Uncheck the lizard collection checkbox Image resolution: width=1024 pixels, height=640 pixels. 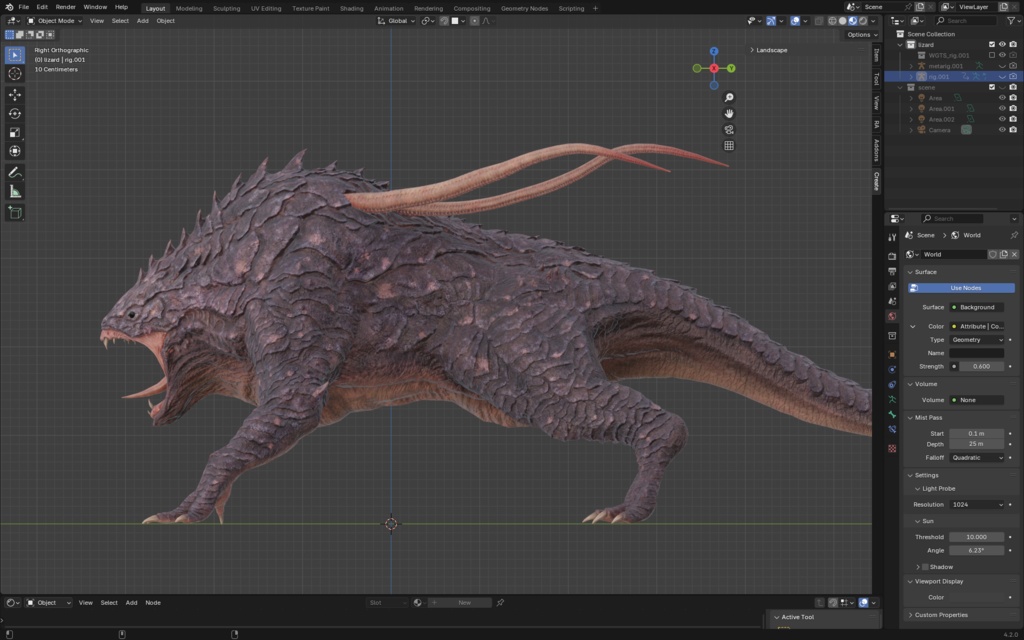[992, 45]
